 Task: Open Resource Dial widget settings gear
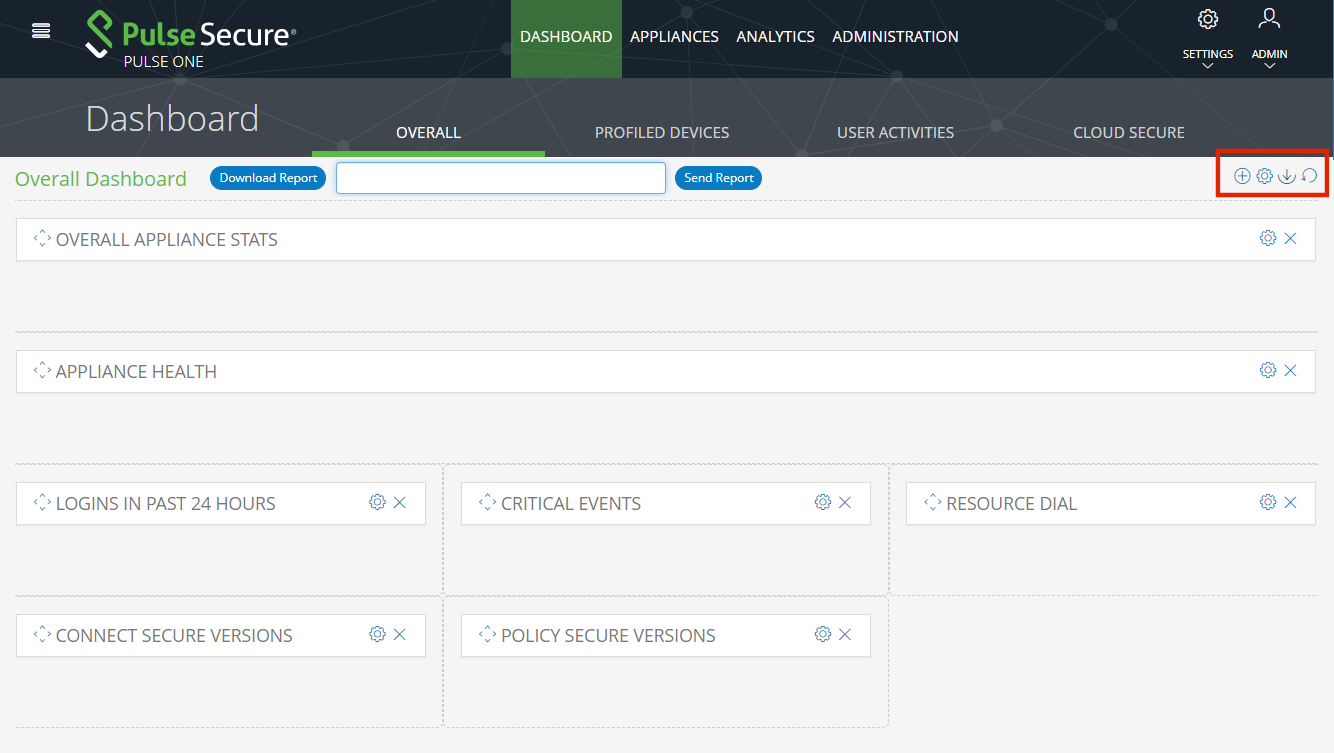(1268, 502)
